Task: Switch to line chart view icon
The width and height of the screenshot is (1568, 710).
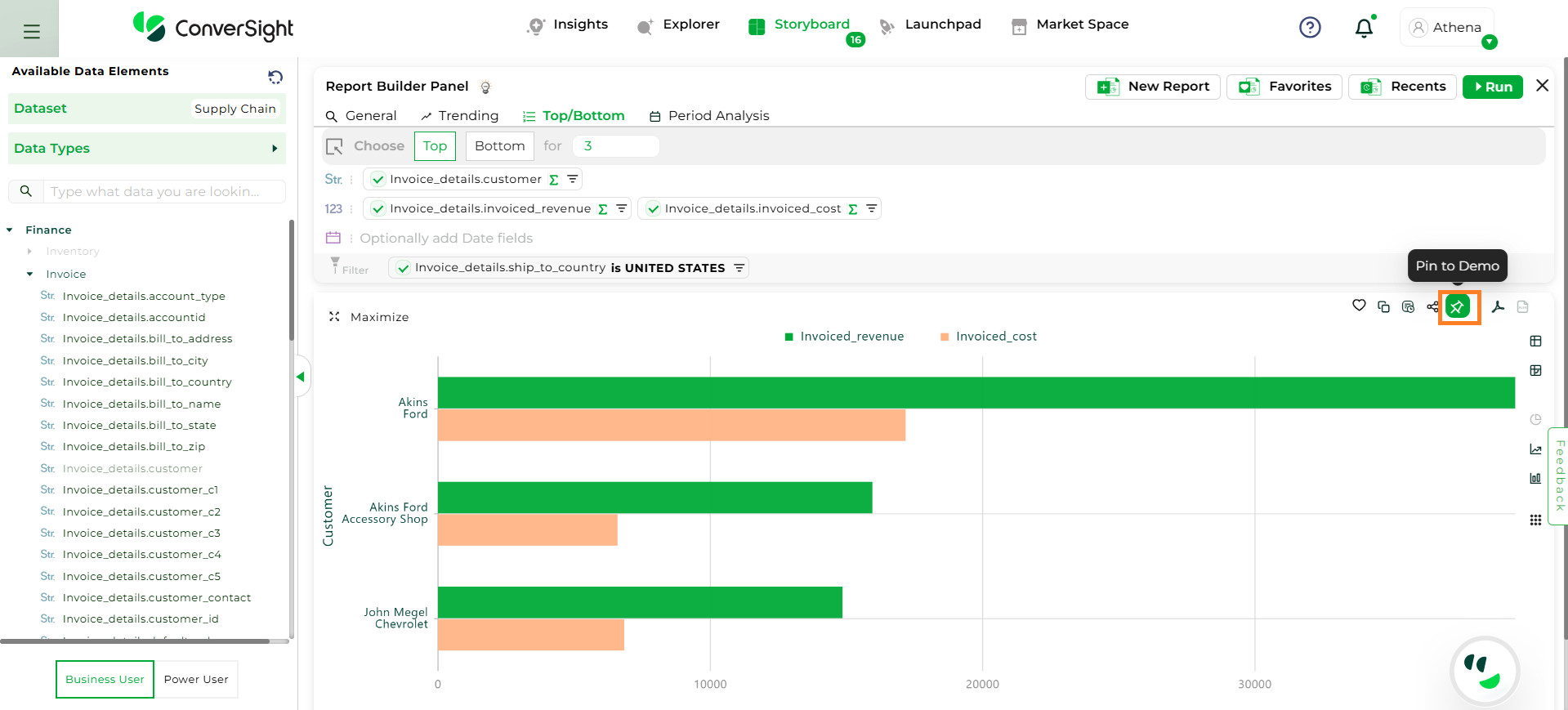Action: pos(1535,449)
